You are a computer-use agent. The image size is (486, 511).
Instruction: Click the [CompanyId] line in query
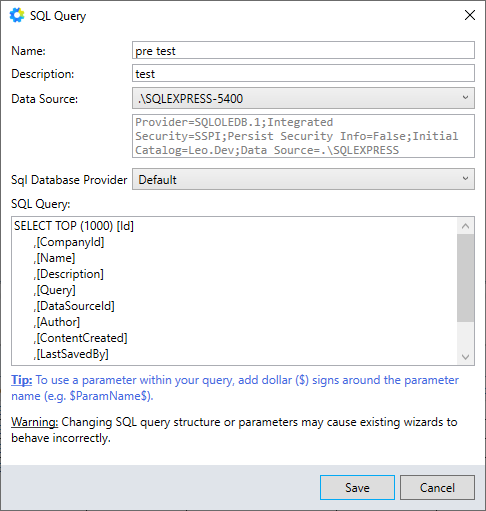click(69, 242)
